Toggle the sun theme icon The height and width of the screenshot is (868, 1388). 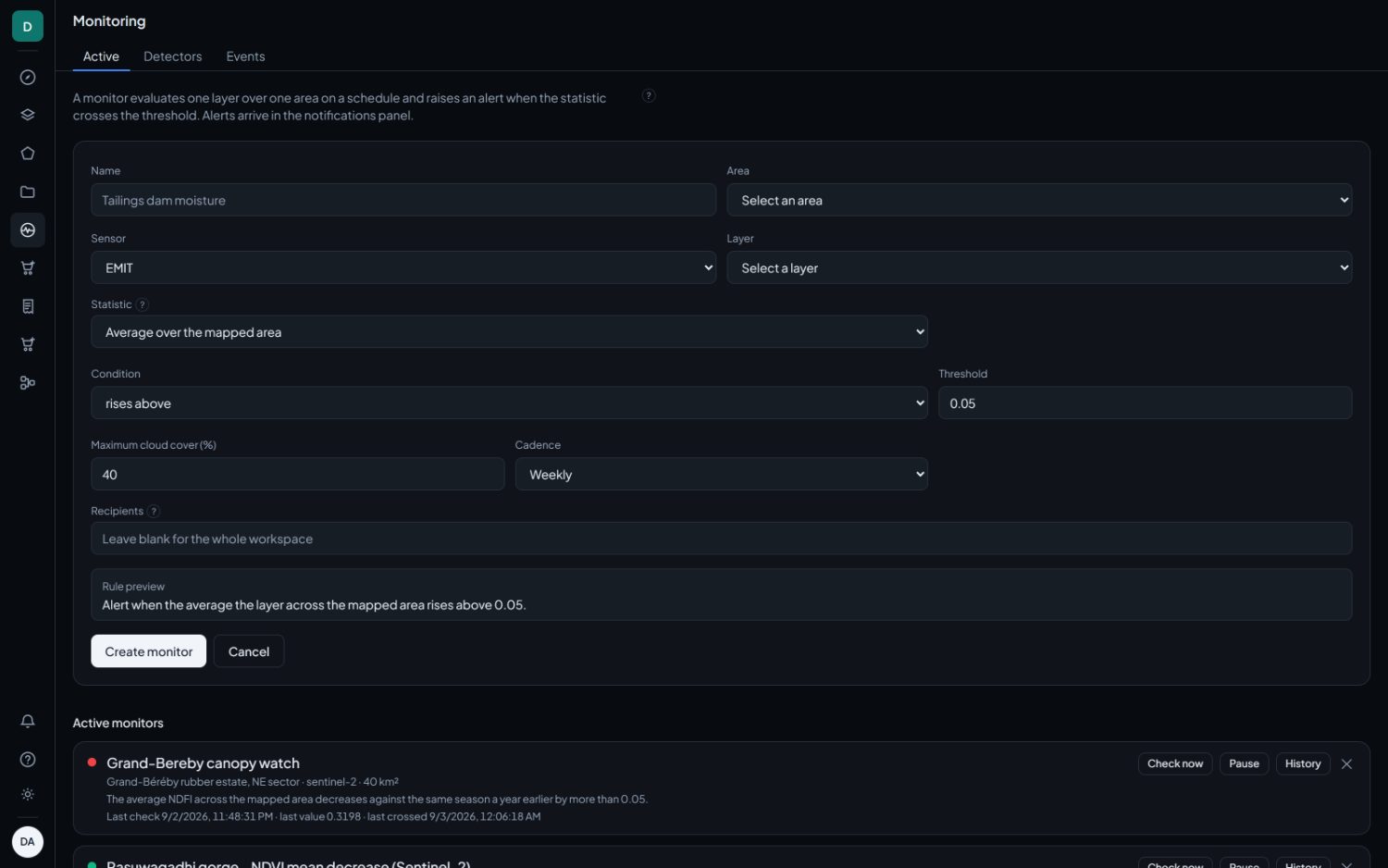pyautogui.click(x=28, y=794)
